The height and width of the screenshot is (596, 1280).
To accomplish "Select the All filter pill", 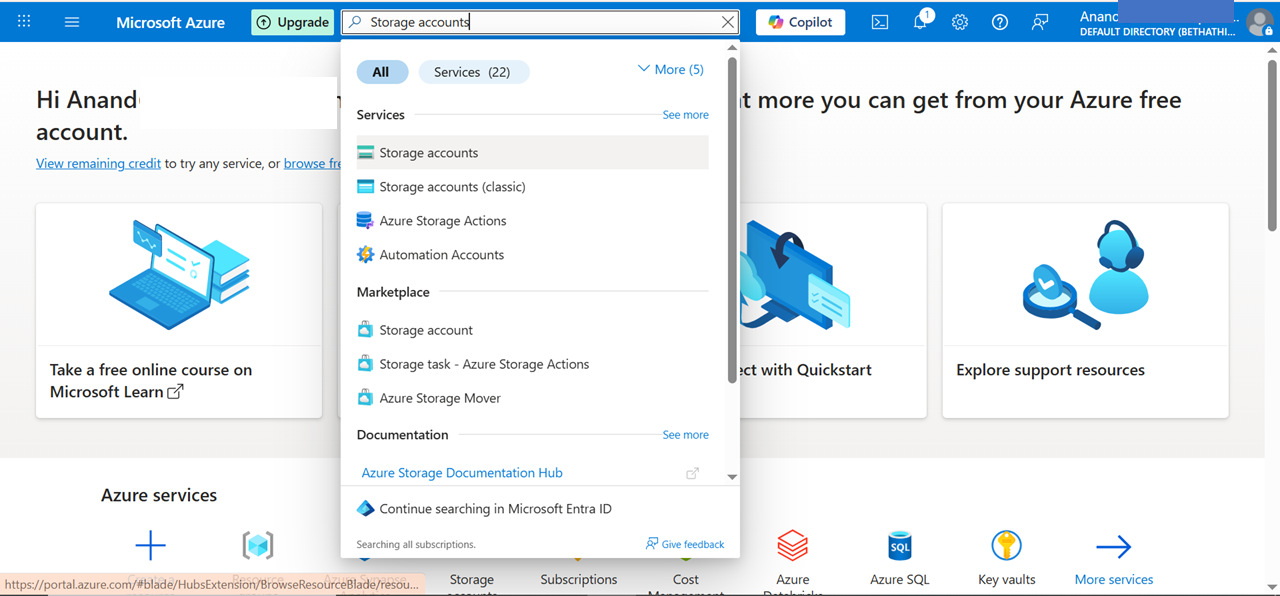I will click(x=382, y=72).
